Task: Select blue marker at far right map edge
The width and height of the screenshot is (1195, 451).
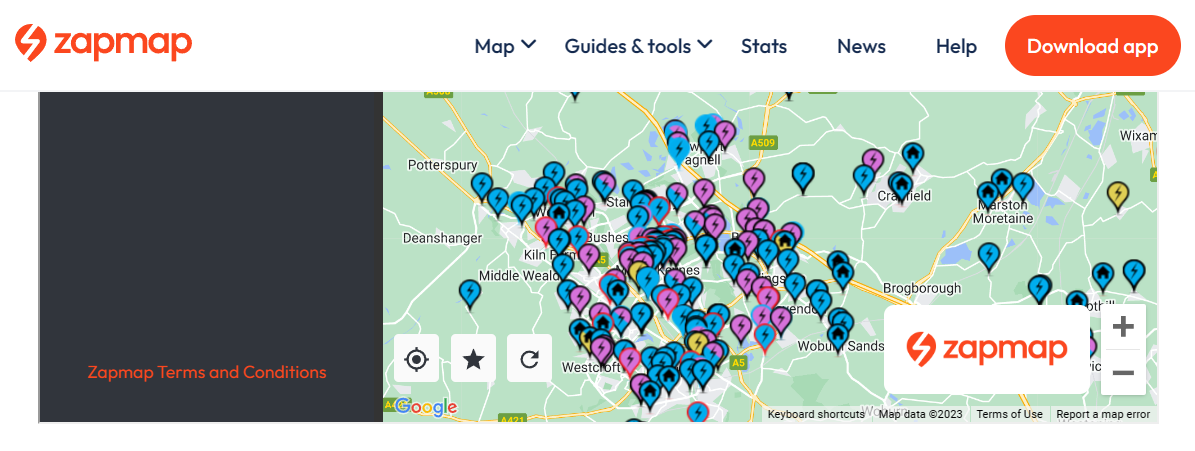Action: [1134, 274]
